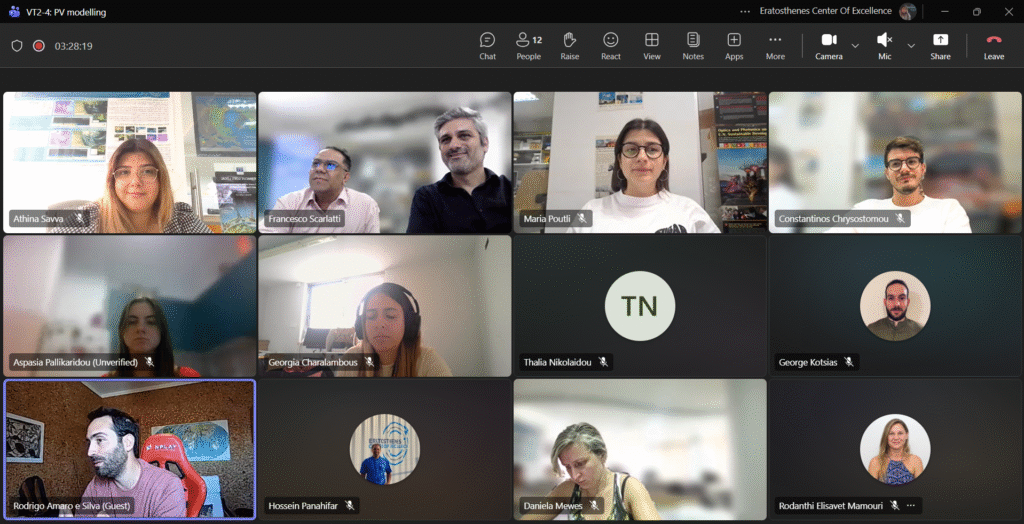
Task: Expand the Camera options dropdown arrow
Action: (855, 46)
